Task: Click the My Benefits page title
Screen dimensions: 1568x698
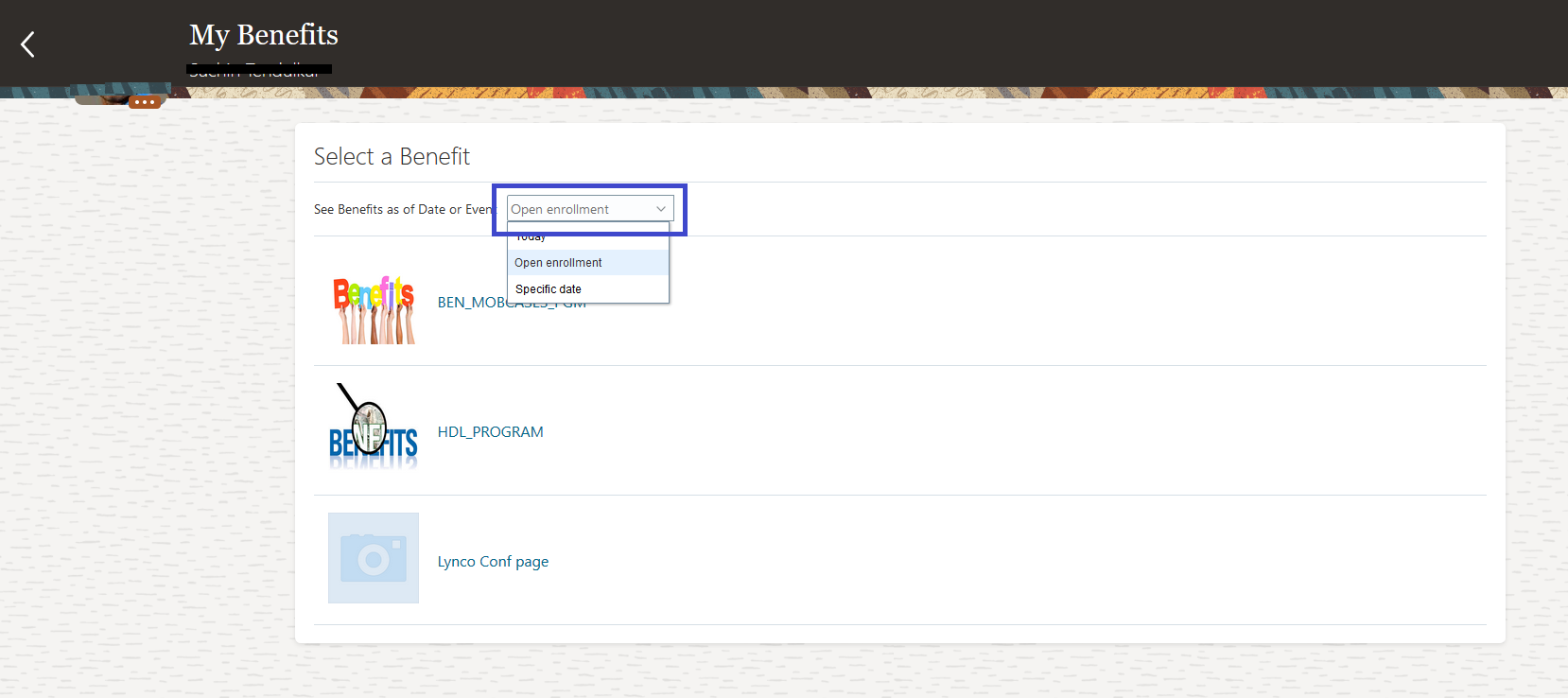Action: (x=264, y=35)
